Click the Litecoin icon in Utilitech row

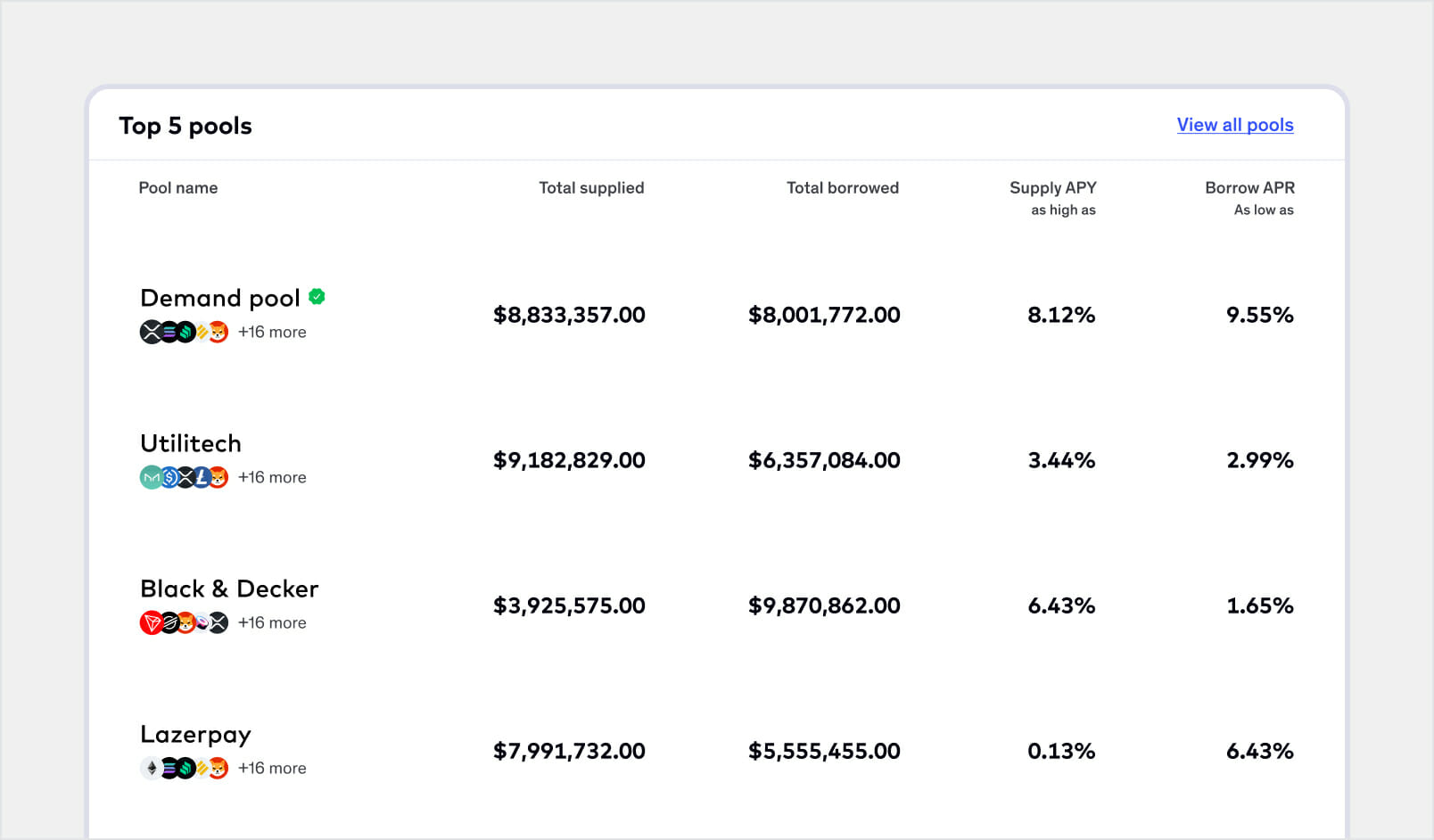pyautogui.click(x=202, y=478)
